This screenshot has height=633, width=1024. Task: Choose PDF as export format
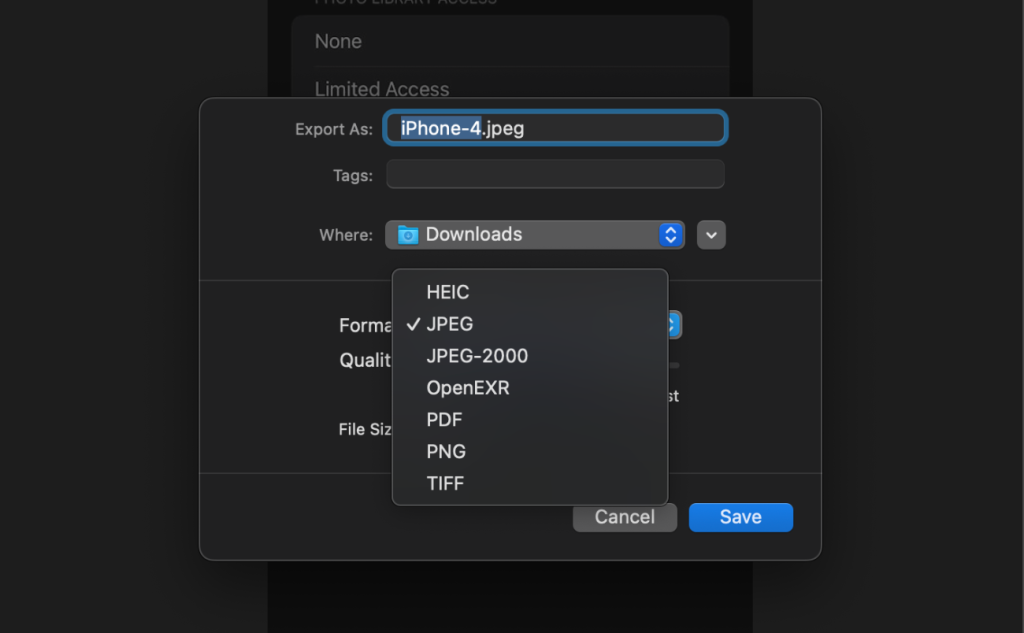444,420
